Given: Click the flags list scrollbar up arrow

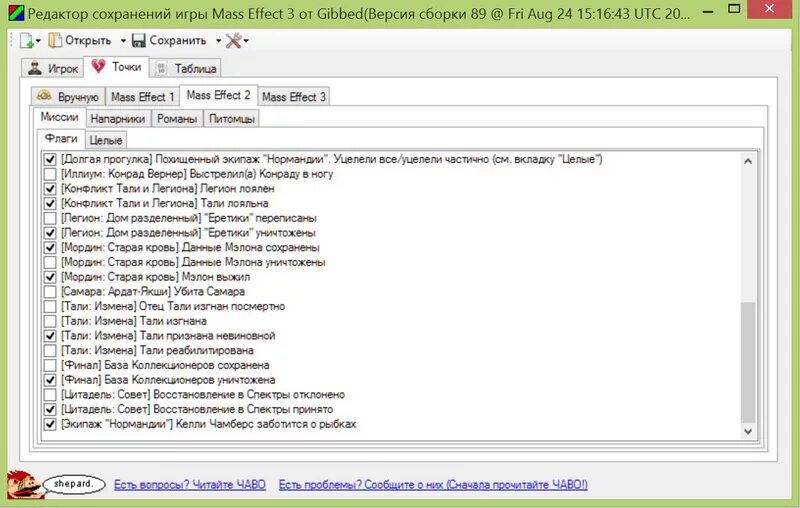Looking at the screenshot, I should pos(748,161).
